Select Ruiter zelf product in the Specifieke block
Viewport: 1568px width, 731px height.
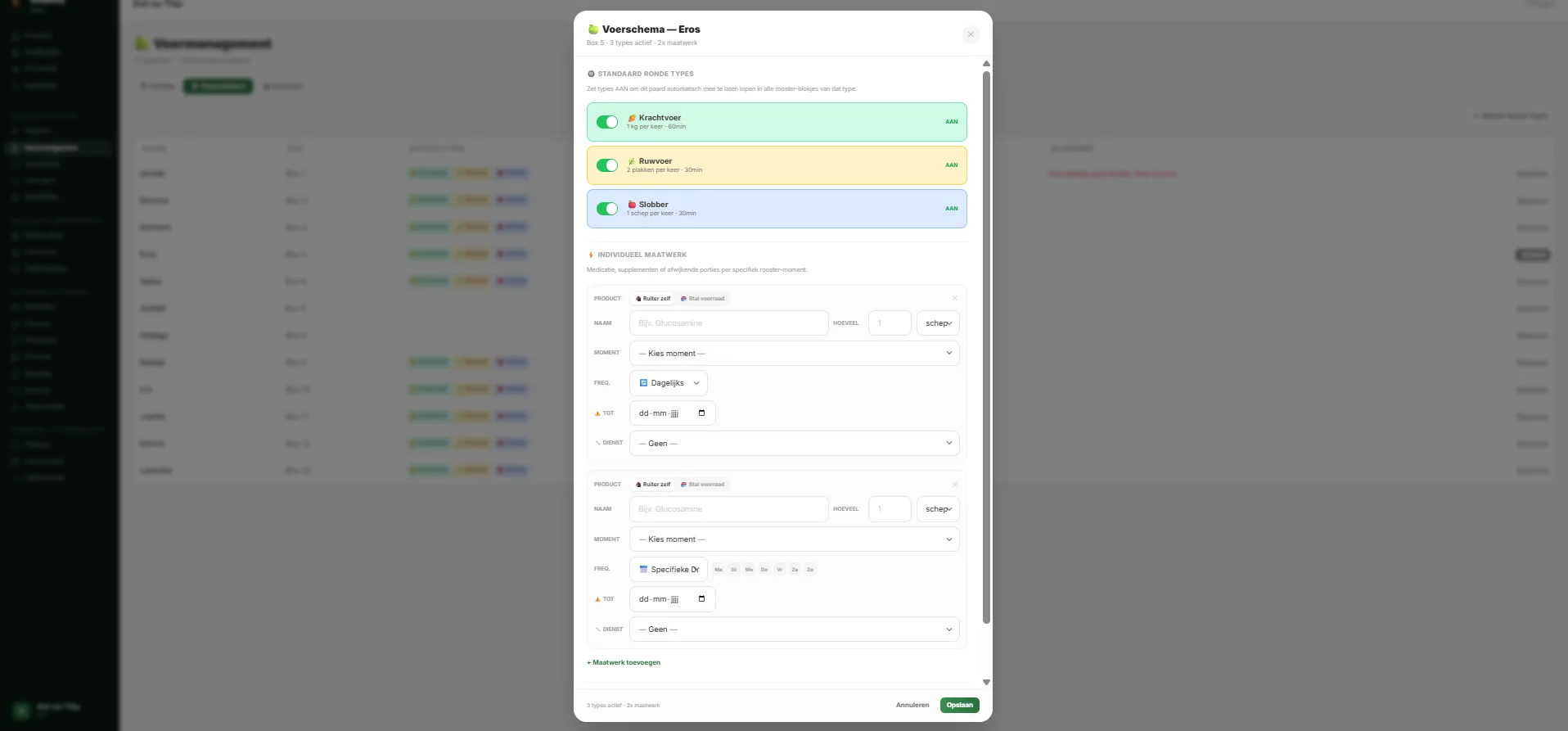[653, 485]
